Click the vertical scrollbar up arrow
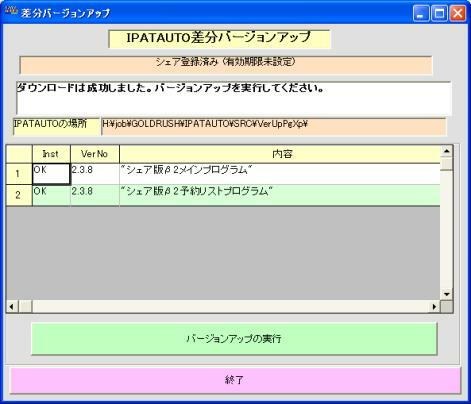471x404 pixels. [x=446, y=151]
